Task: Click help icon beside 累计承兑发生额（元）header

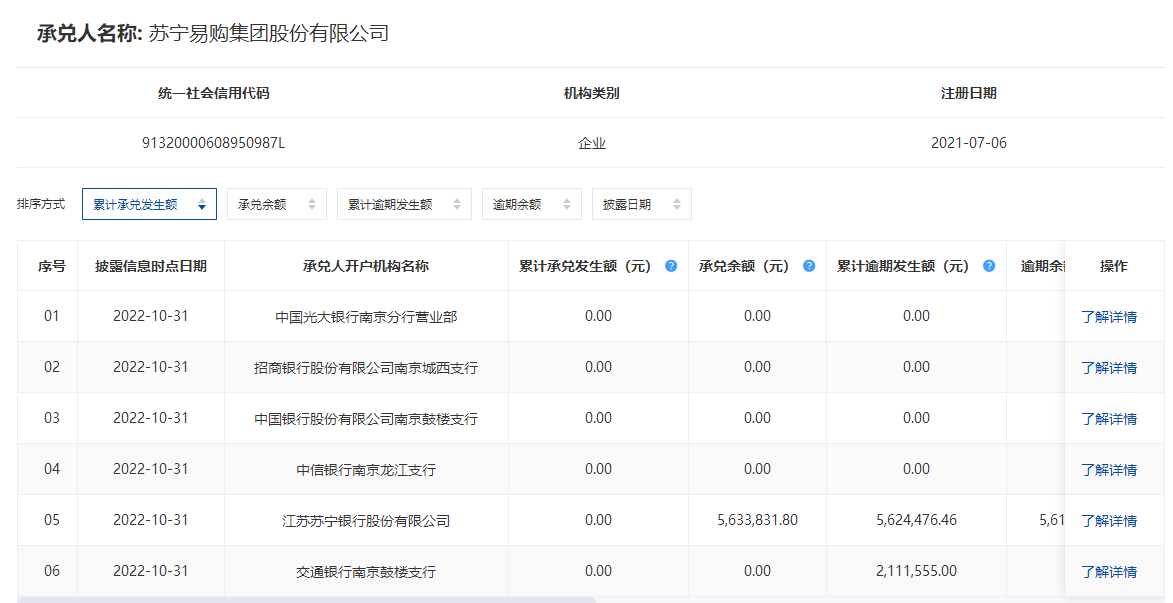Action: click(x=671, y=266)
